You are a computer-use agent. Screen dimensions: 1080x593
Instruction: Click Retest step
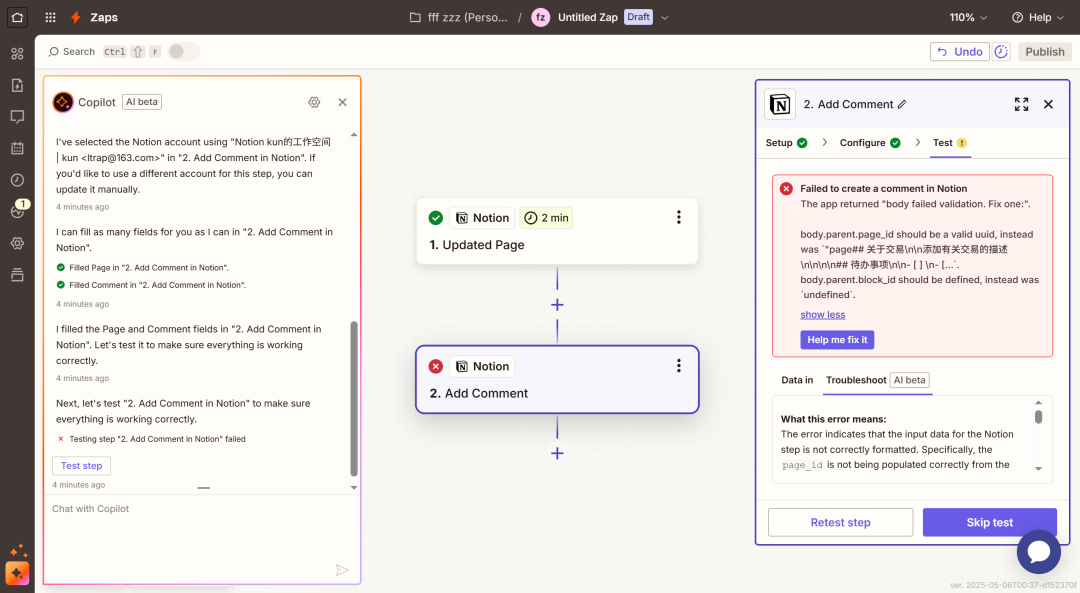tap(840, 522)
